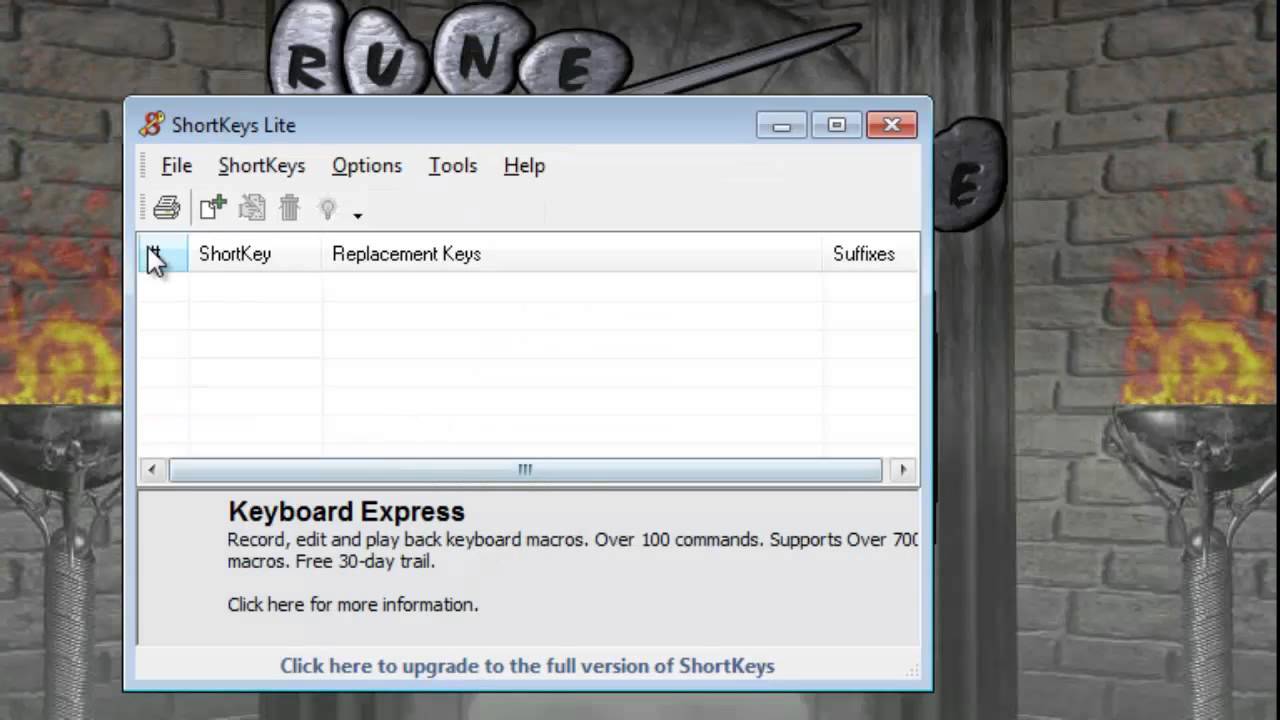1280x720 pixels.
Task: Click the Keyboard Express heading
Action: click(x=346, y=512)
